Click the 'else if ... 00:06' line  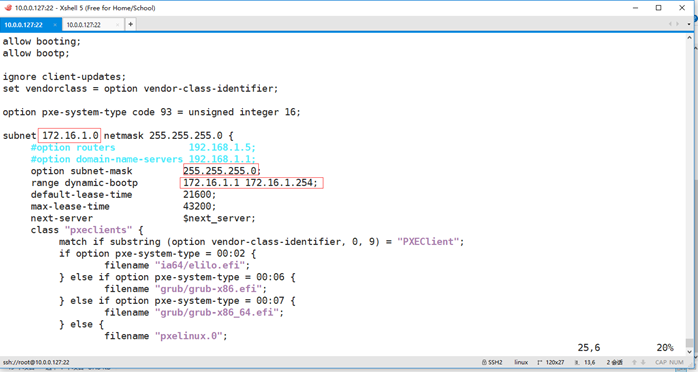point(177,277)
